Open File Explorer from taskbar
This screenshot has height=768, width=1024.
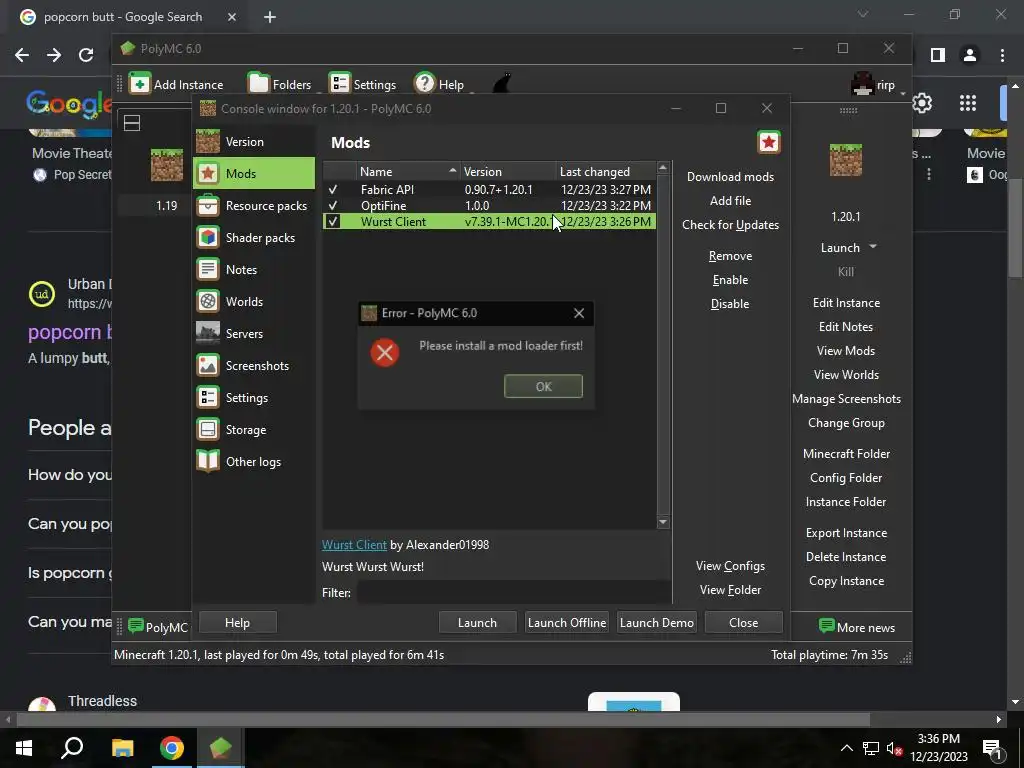122,748
